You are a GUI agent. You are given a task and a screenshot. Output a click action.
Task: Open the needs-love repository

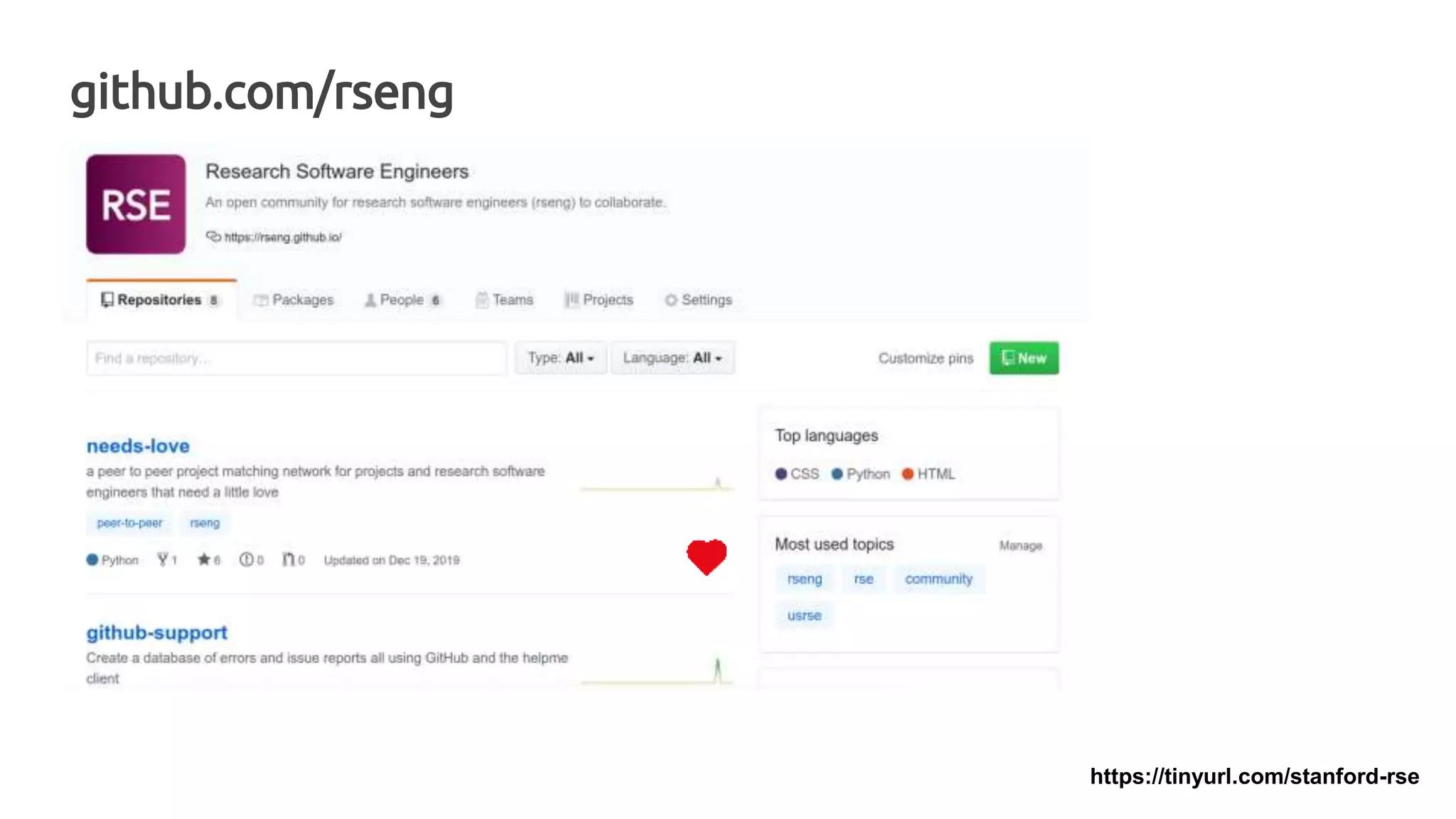(138, 446)
